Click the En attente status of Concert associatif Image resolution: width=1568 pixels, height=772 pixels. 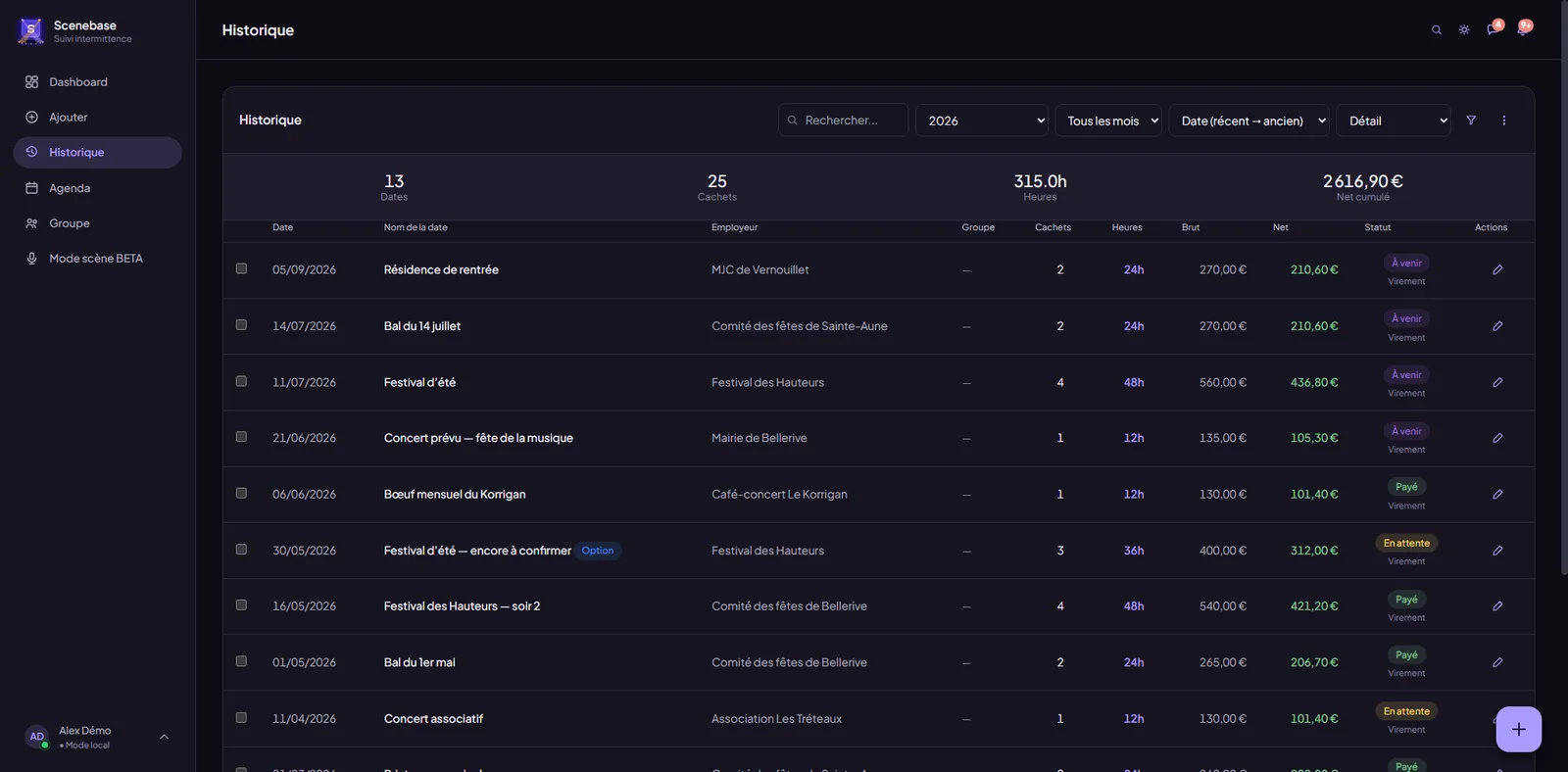click(x=1406, y=711)
